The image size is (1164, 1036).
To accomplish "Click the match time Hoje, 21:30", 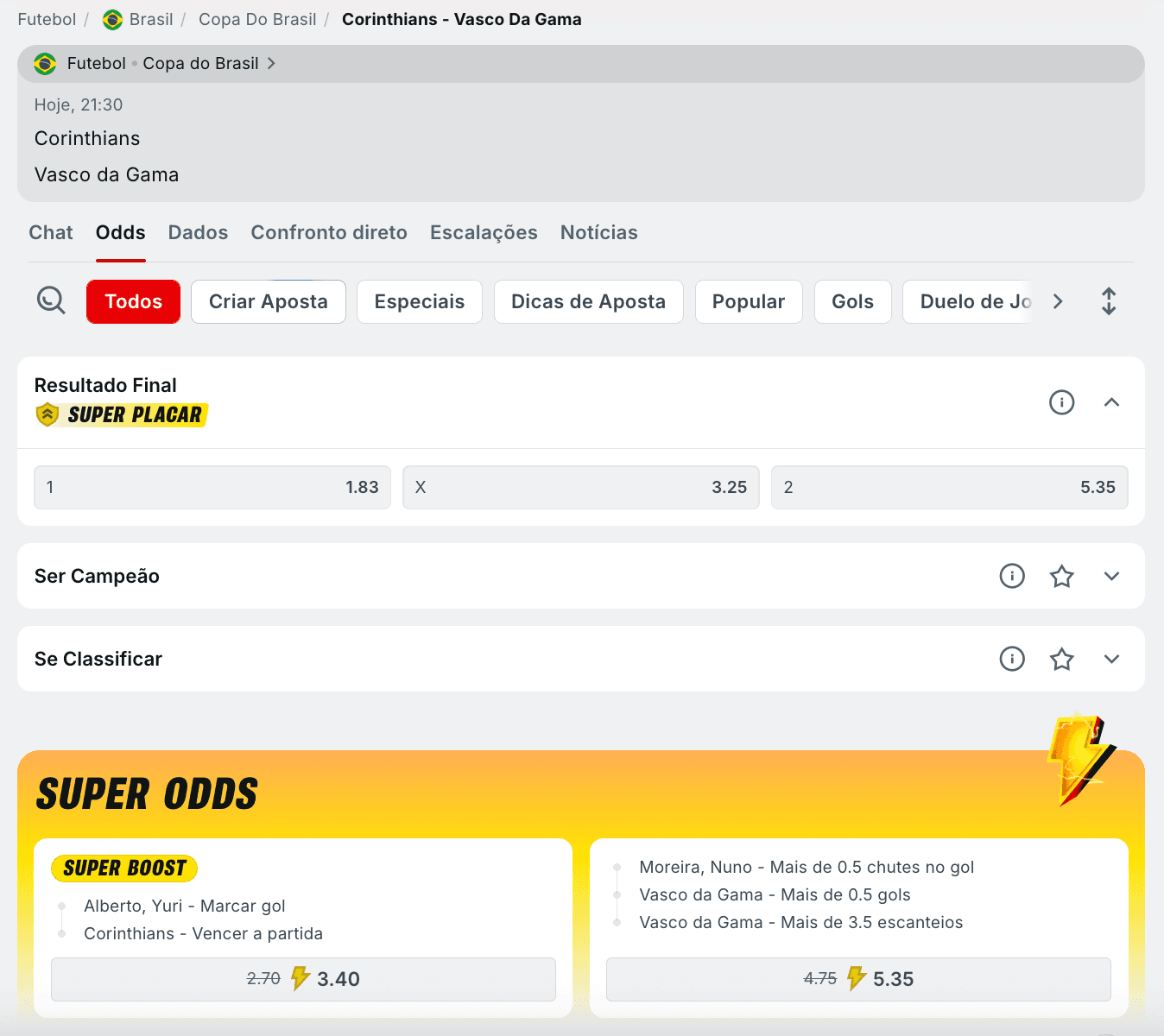I will [x=79, y=104].
